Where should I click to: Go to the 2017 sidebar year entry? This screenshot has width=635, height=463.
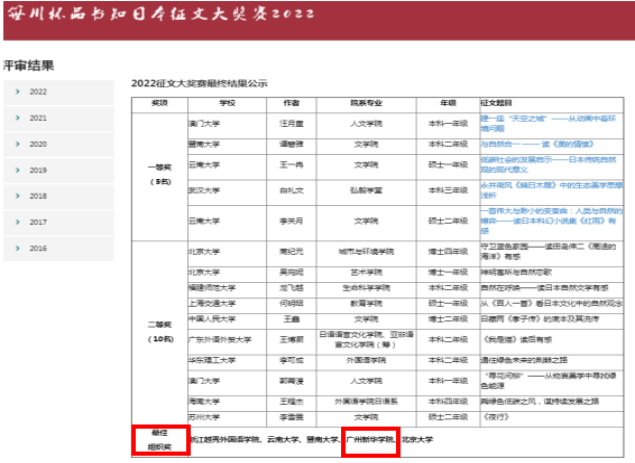(38, 222)
